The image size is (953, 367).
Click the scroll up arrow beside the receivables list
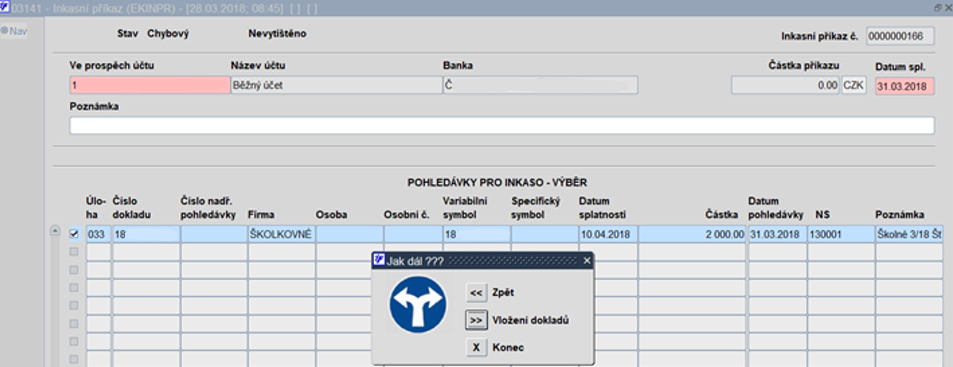(x=55, y=231)
